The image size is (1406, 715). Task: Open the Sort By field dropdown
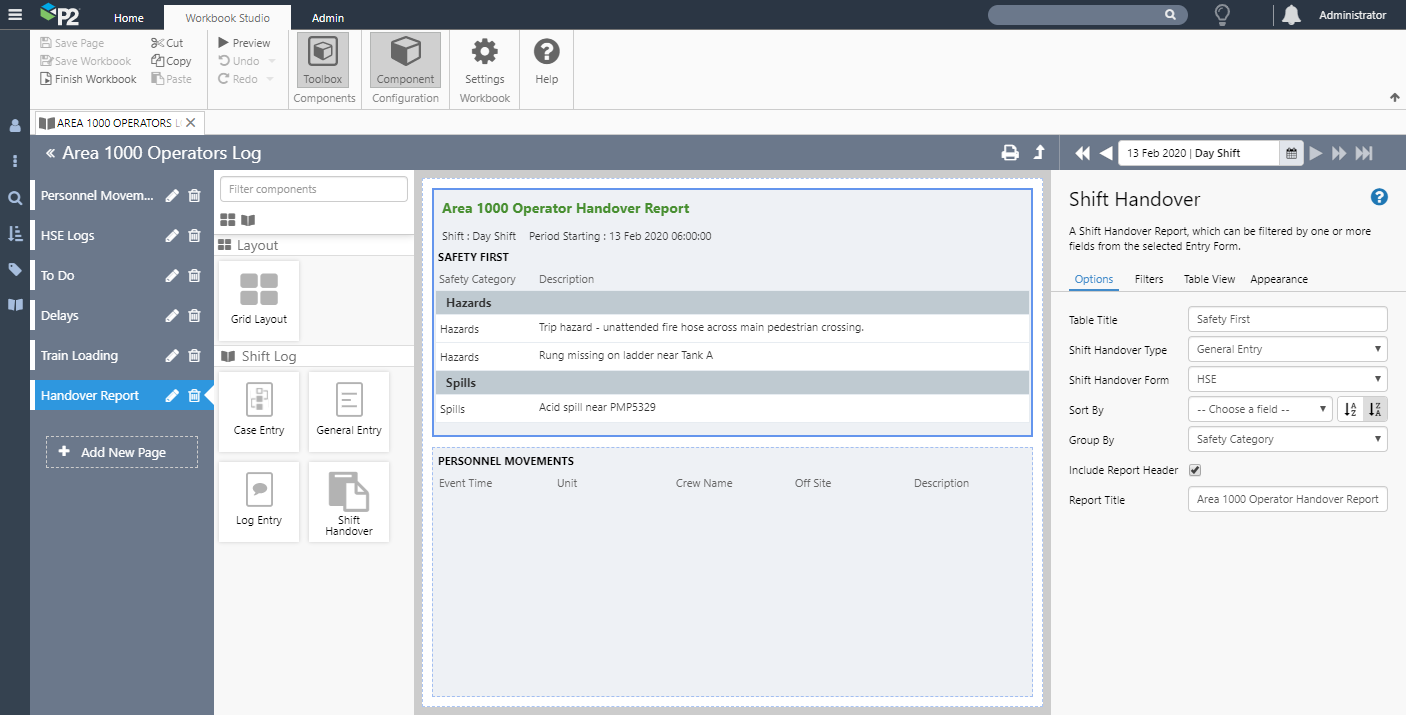point(1260,409)
